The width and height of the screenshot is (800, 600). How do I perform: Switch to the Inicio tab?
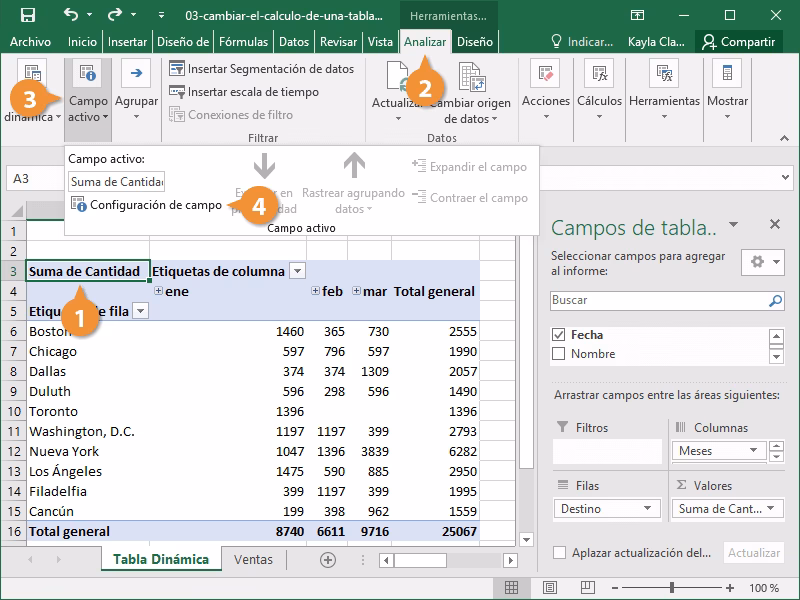coord(82,42)
